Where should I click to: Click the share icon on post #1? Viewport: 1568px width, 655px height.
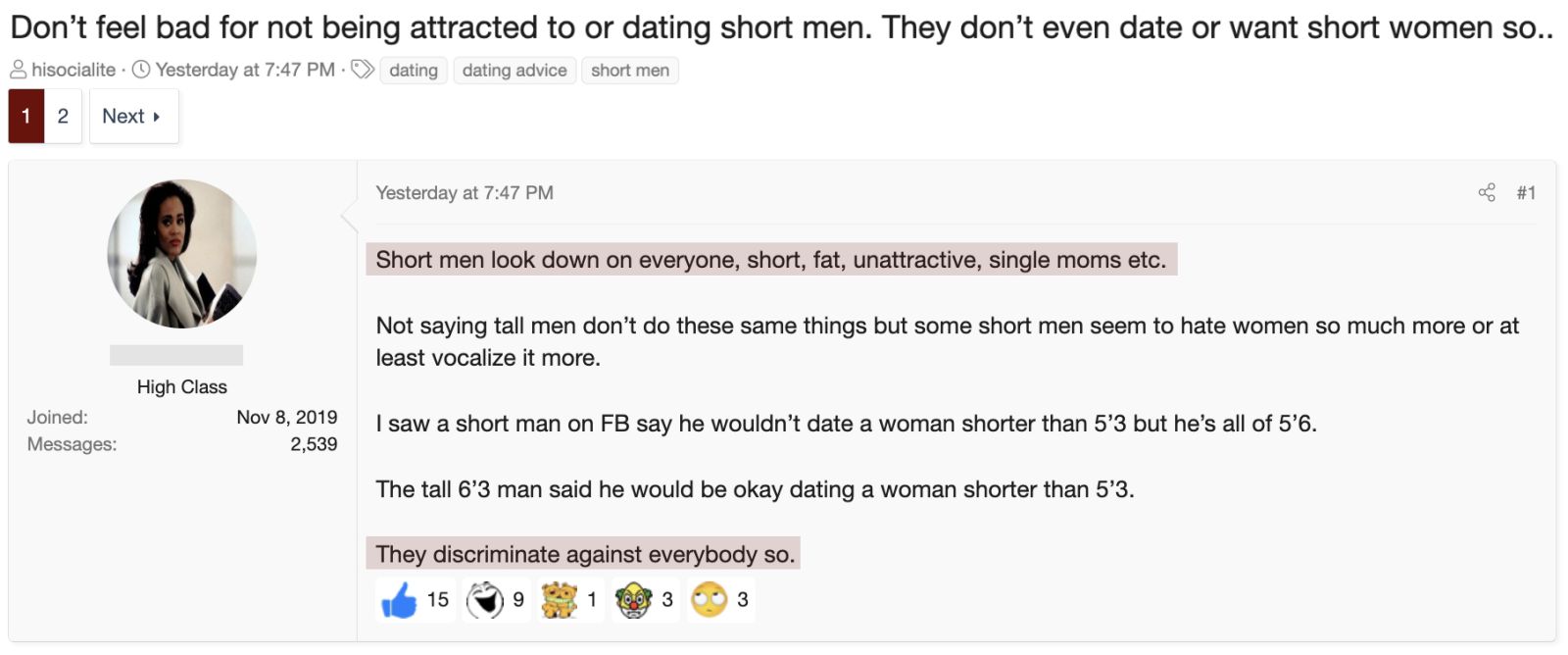tap(1487, 193)
